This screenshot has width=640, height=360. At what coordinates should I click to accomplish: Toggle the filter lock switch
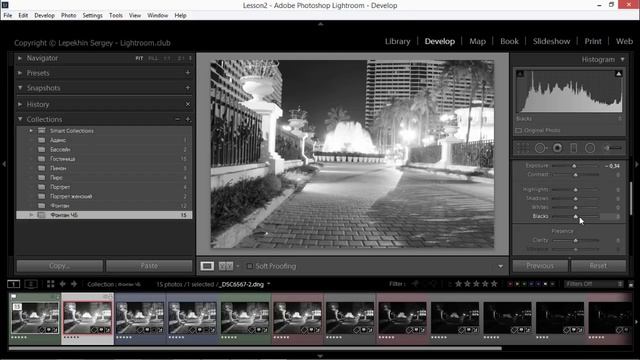(631, 284)
